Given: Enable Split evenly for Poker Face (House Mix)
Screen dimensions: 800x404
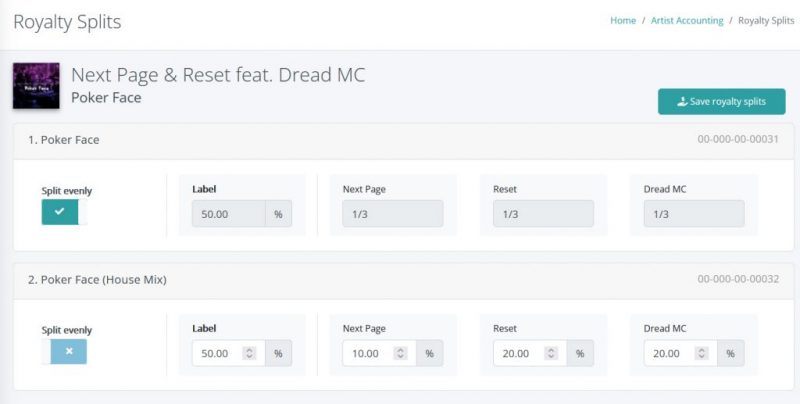Looking at the screenshot, I should coord(64,351).
